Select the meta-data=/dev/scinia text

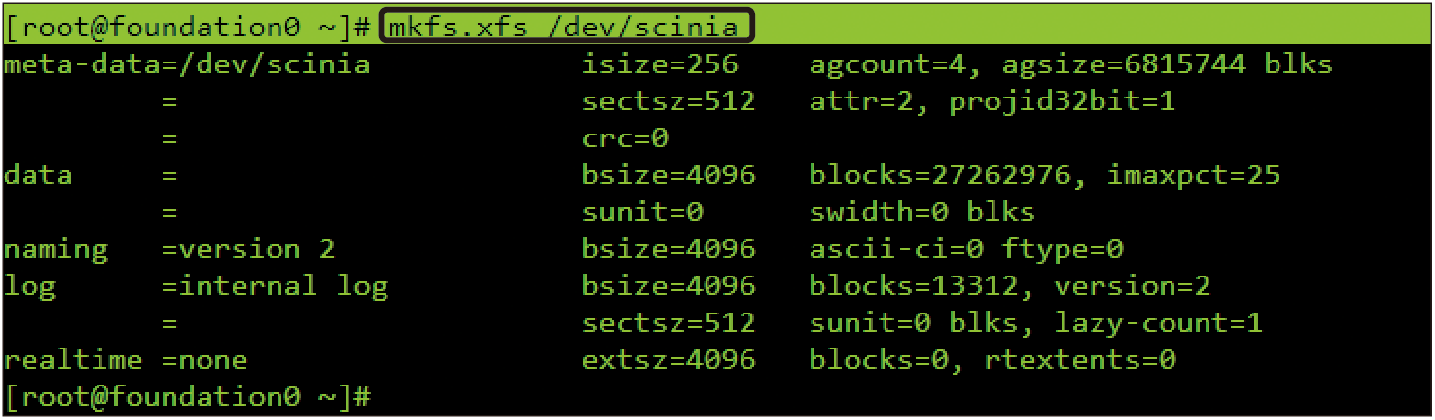click(x=187, y=65)
